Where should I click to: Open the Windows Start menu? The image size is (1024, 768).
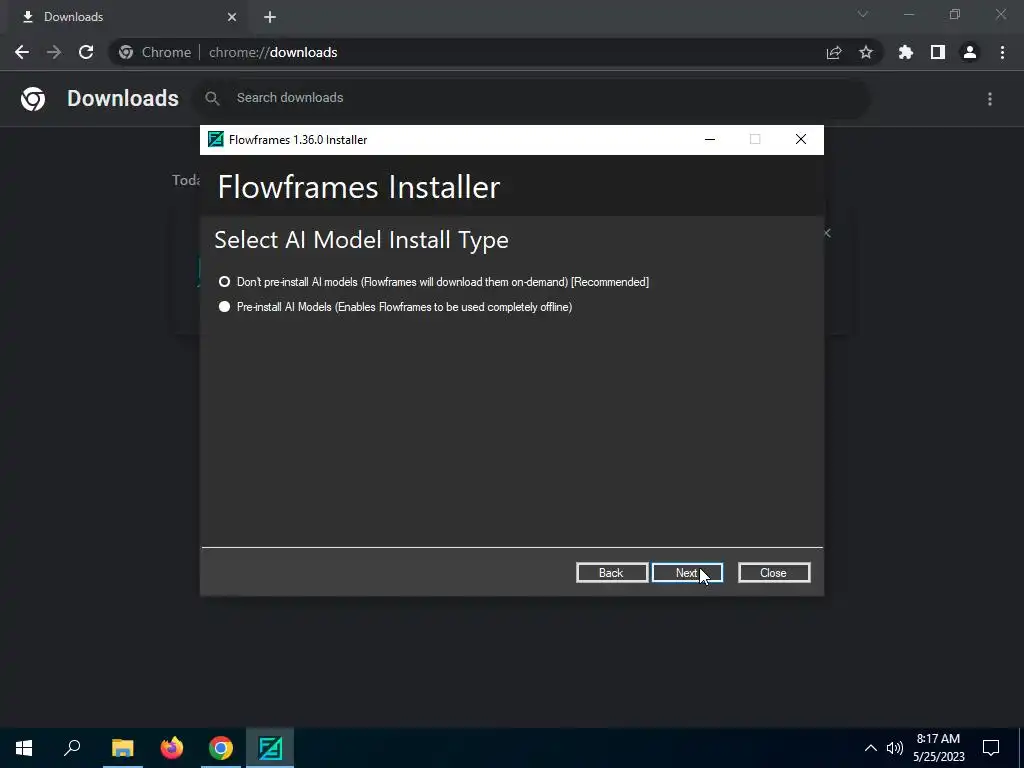tap(24, 748)
